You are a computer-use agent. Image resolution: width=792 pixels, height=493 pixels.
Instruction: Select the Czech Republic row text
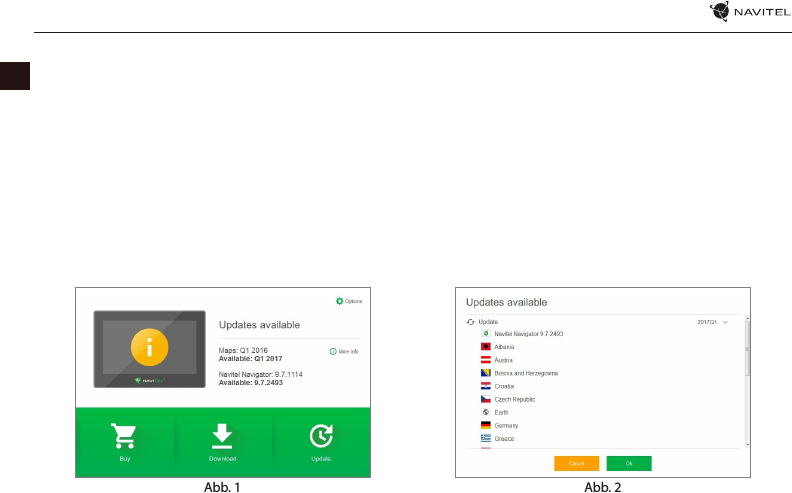click(x=515, y=400)
